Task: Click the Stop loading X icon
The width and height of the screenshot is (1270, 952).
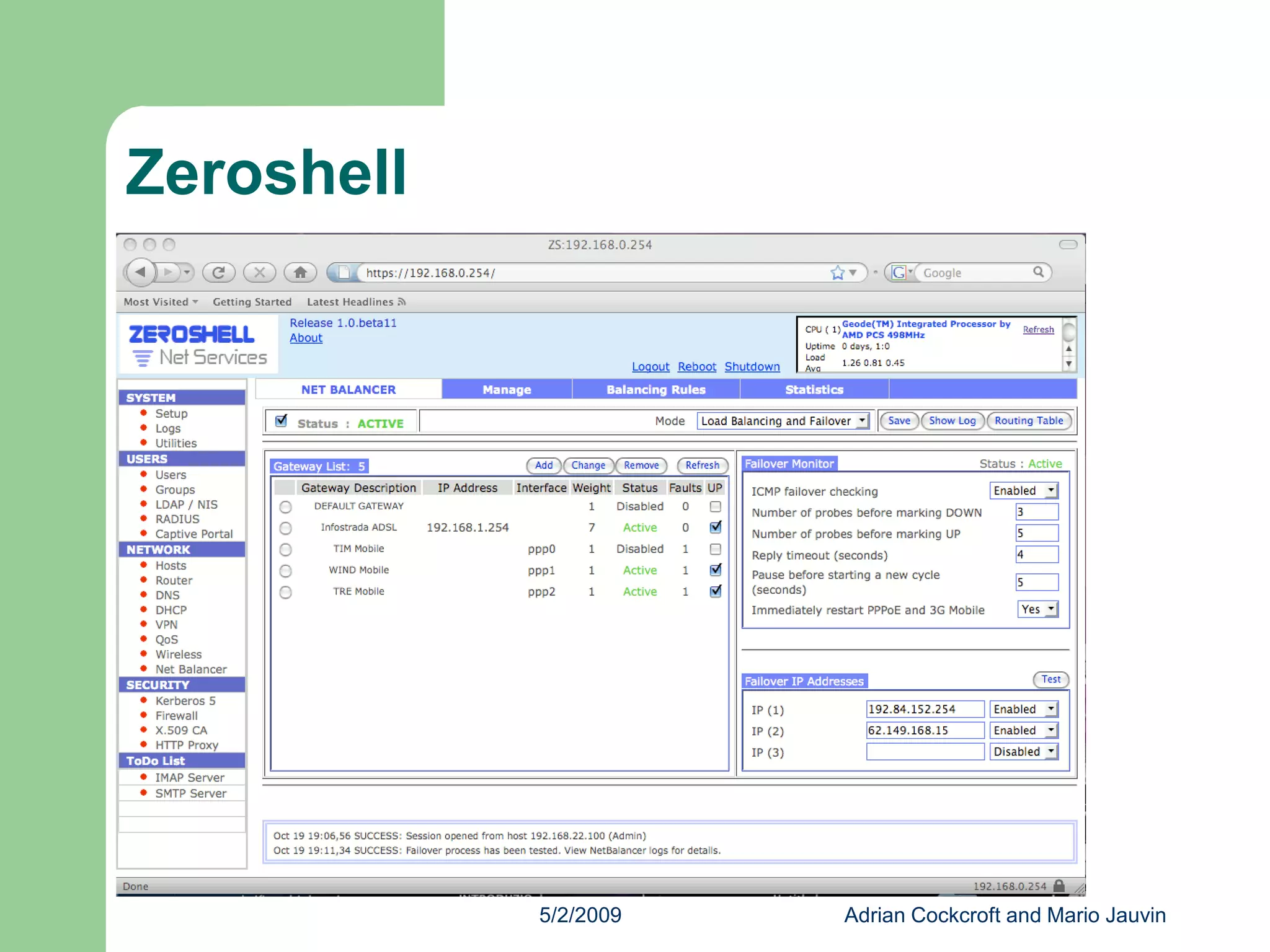Action: [260, 272]
